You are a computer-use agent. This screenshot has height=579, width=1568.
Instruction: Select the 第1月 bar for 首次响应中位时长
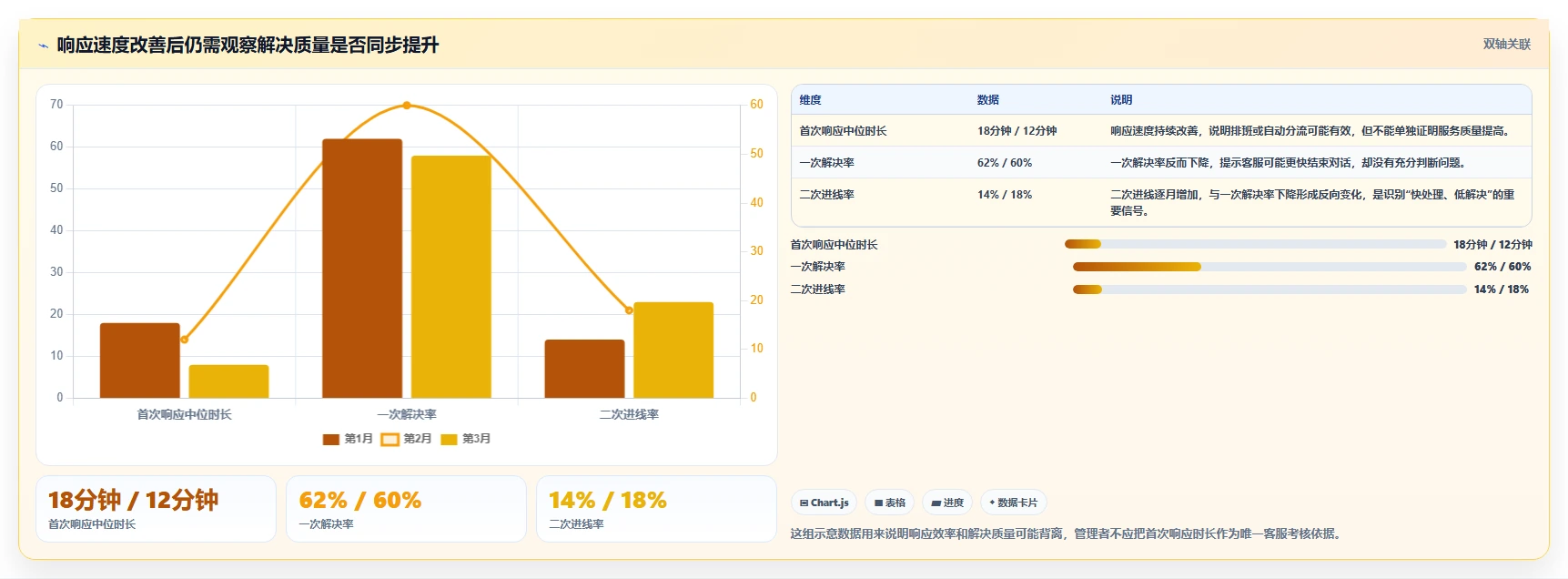point(140,361)
